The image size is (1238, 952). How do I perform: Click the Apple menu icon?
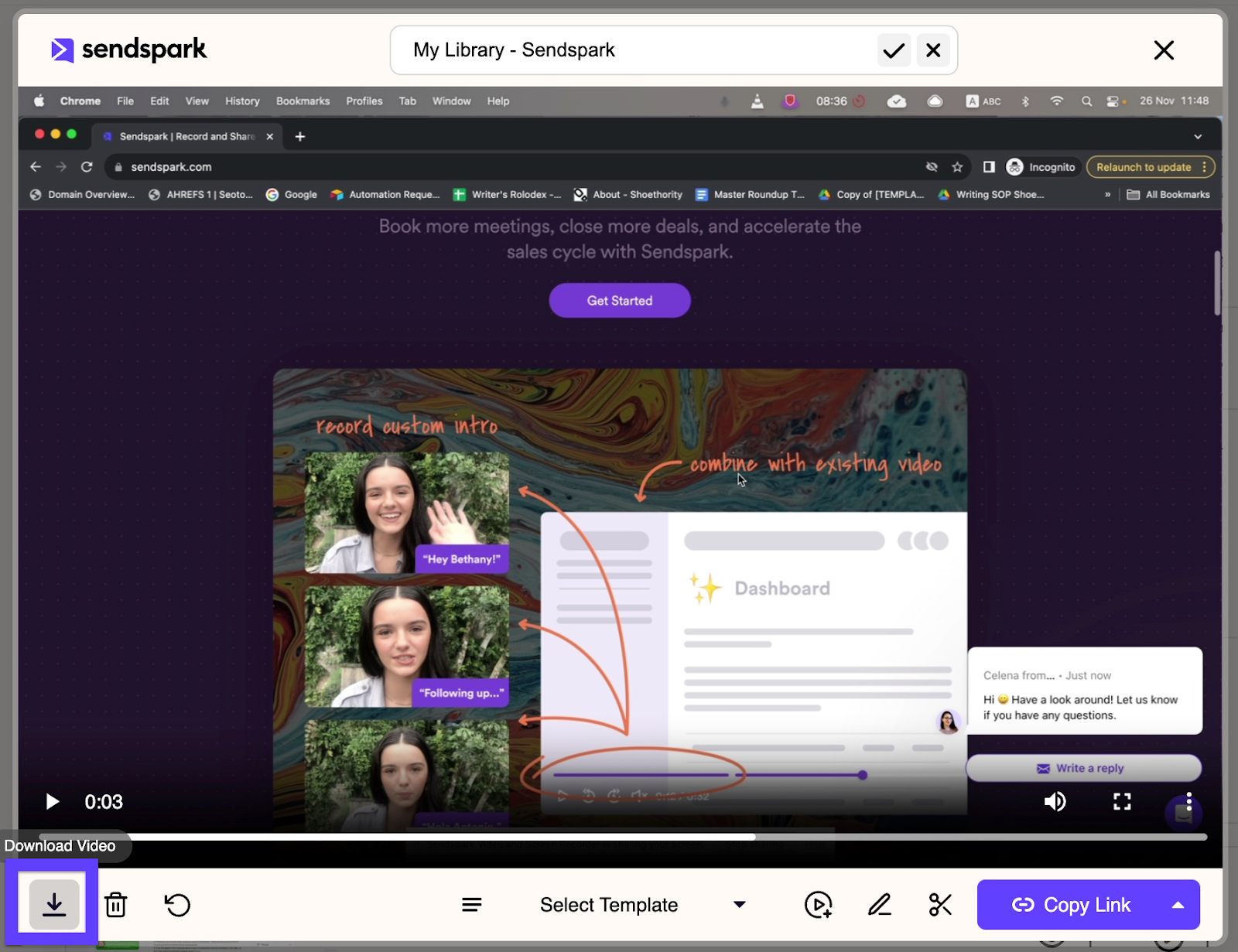39,101
